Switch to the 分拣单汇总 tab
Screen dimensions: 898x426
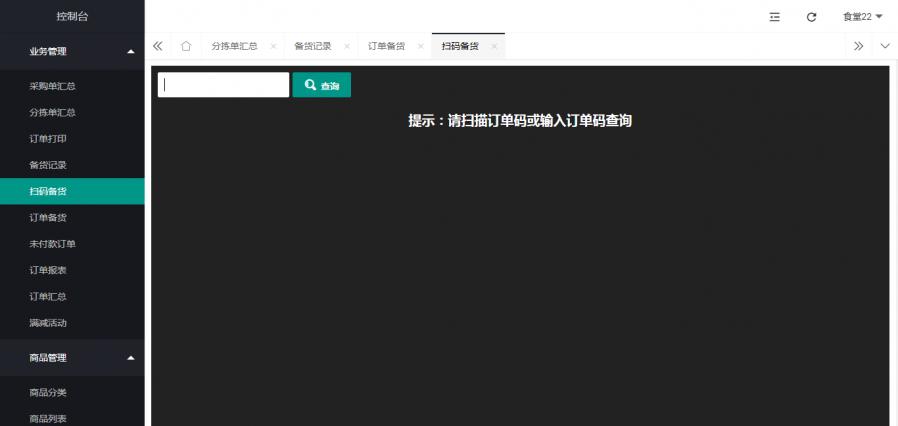pyautogui.click(x=234, y=46)
